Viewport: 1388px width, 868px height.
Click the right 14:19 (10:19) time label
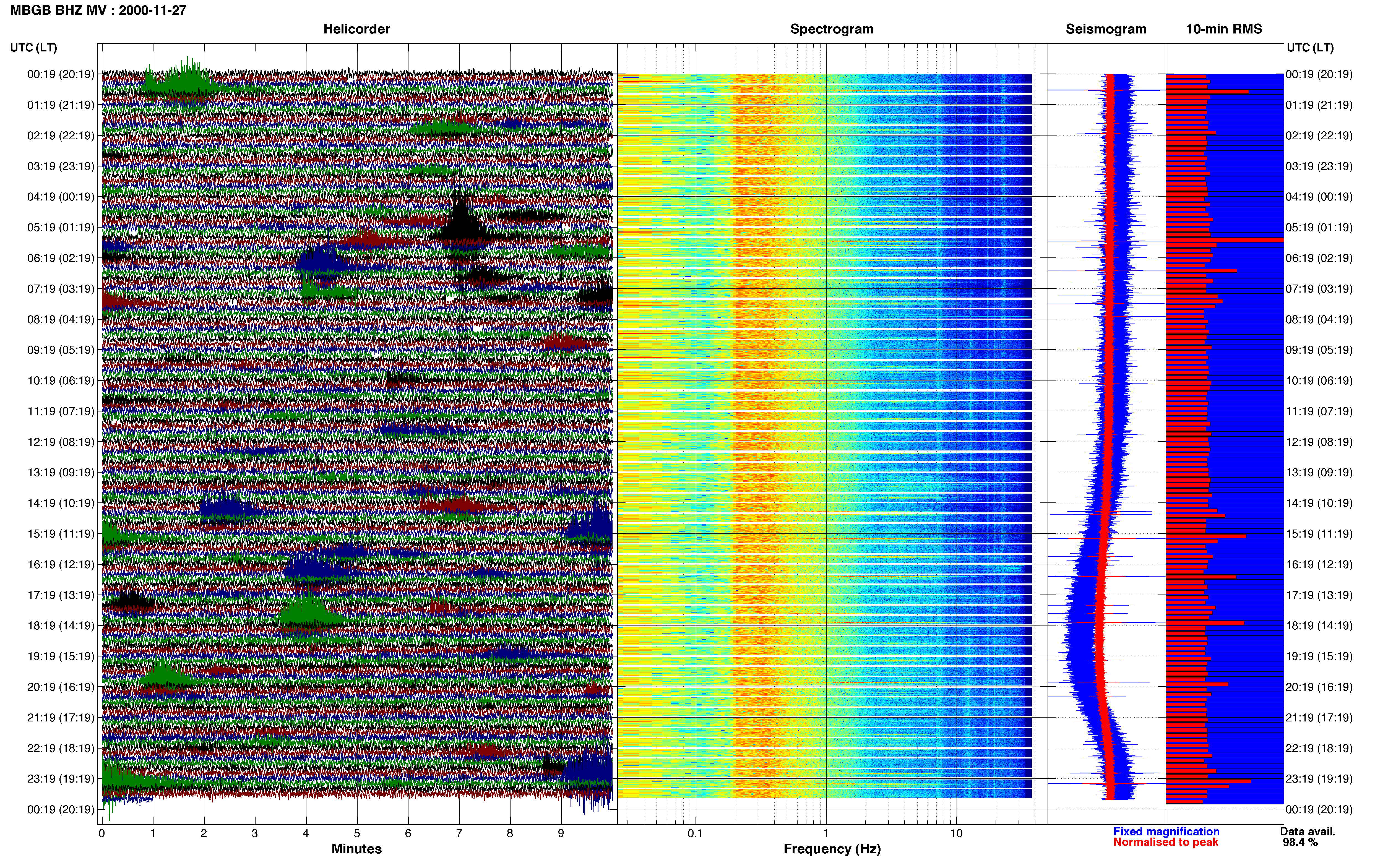(1319, 503)
